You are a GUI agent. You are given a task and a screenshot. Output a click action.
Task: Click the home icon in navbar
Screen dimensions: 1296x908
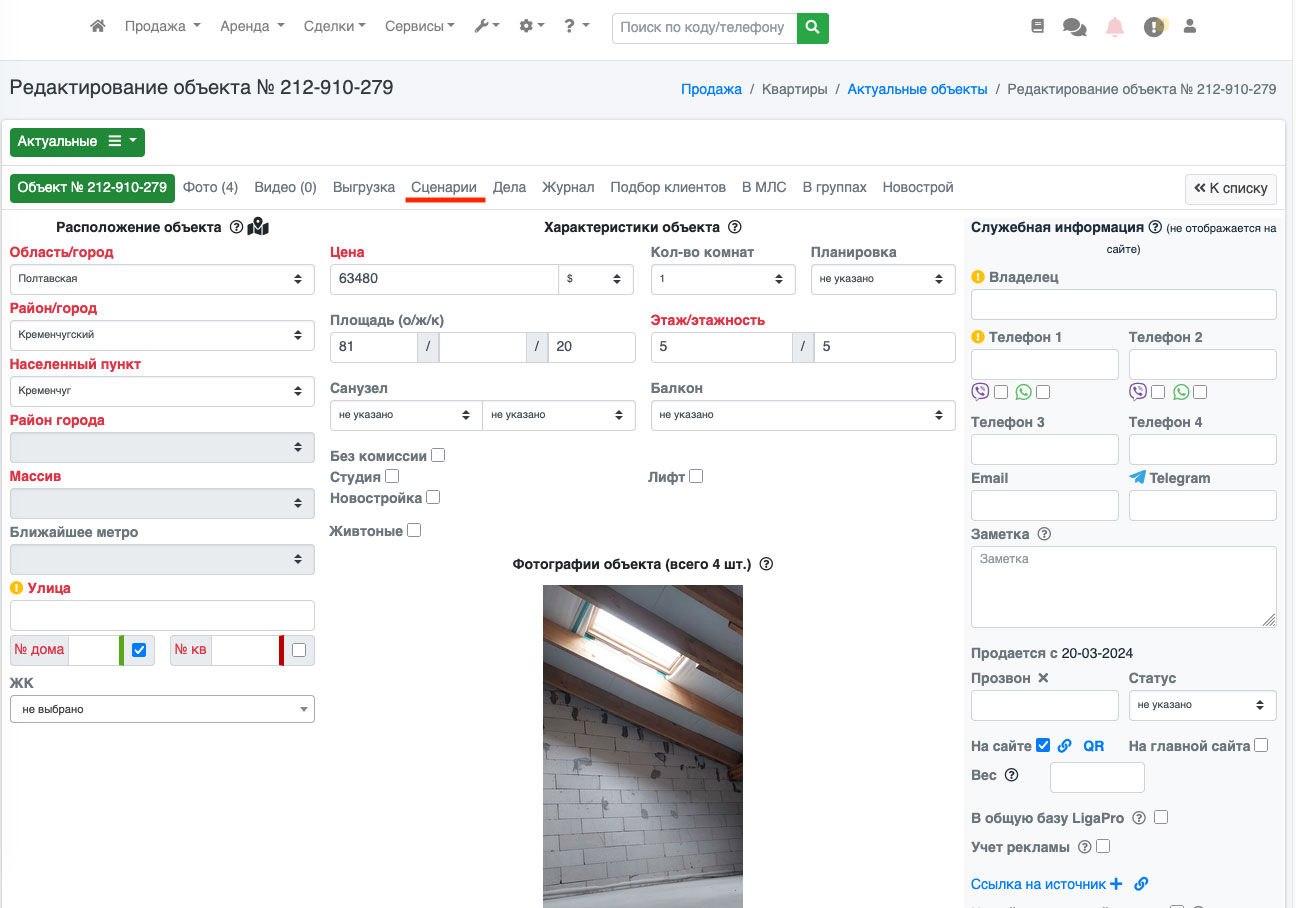[98, 27]
